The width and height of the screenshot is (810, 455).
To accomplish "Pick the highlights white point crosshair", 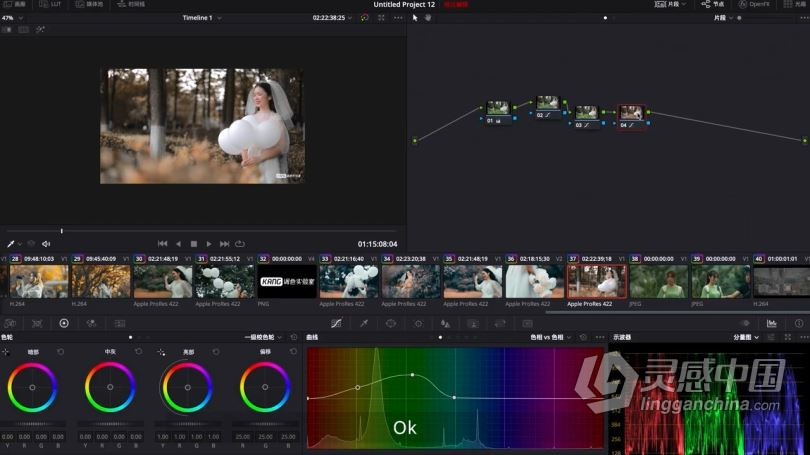I will click(x=161, y=352).
